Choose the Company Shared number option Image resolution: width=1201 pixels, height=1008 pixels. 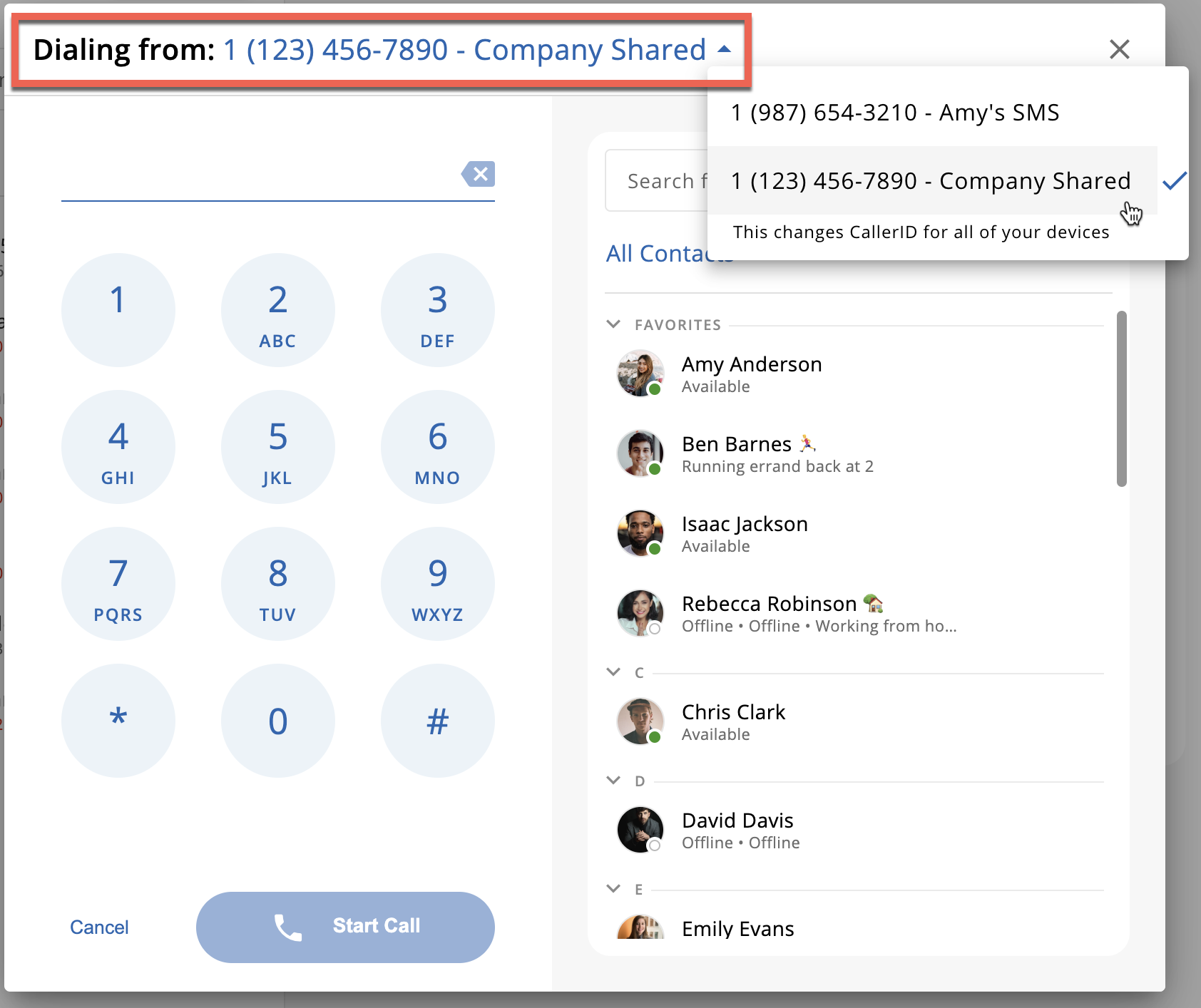click(x=930, y=181)
